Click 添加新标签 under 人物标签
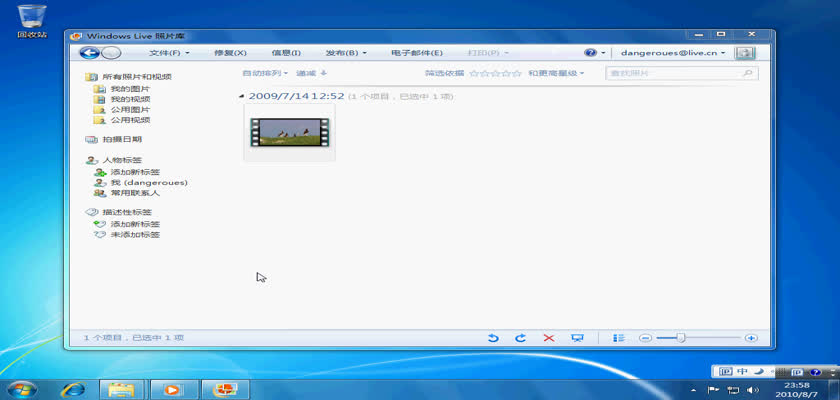This screenshot has height=400, width=840. (134, 172)
